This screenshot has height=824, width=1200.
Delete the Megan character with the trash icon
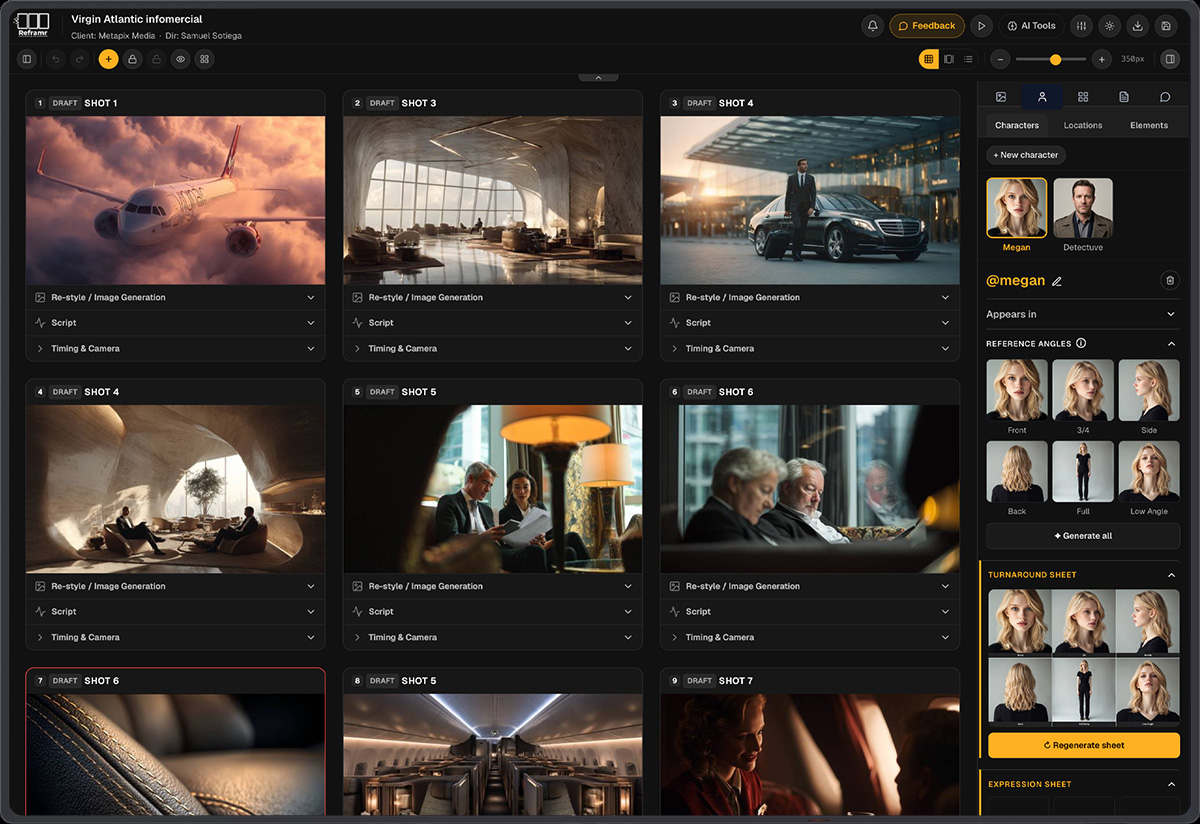[1170, 281]
